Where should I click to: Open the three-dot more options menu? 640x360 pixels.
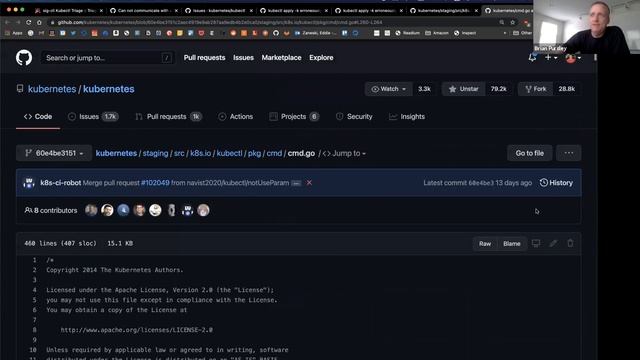(x=569, y=153)
